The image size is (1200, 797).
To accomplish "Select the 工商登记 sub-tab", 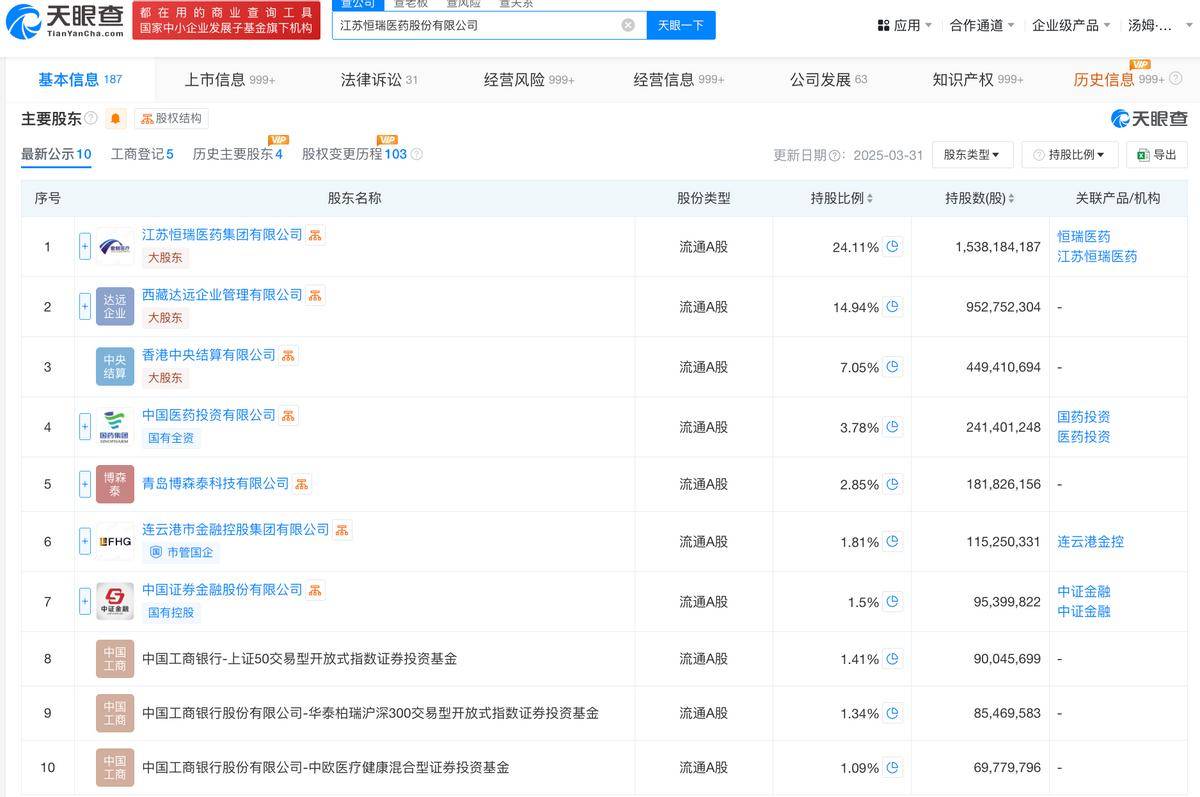I will pos(142,154).
